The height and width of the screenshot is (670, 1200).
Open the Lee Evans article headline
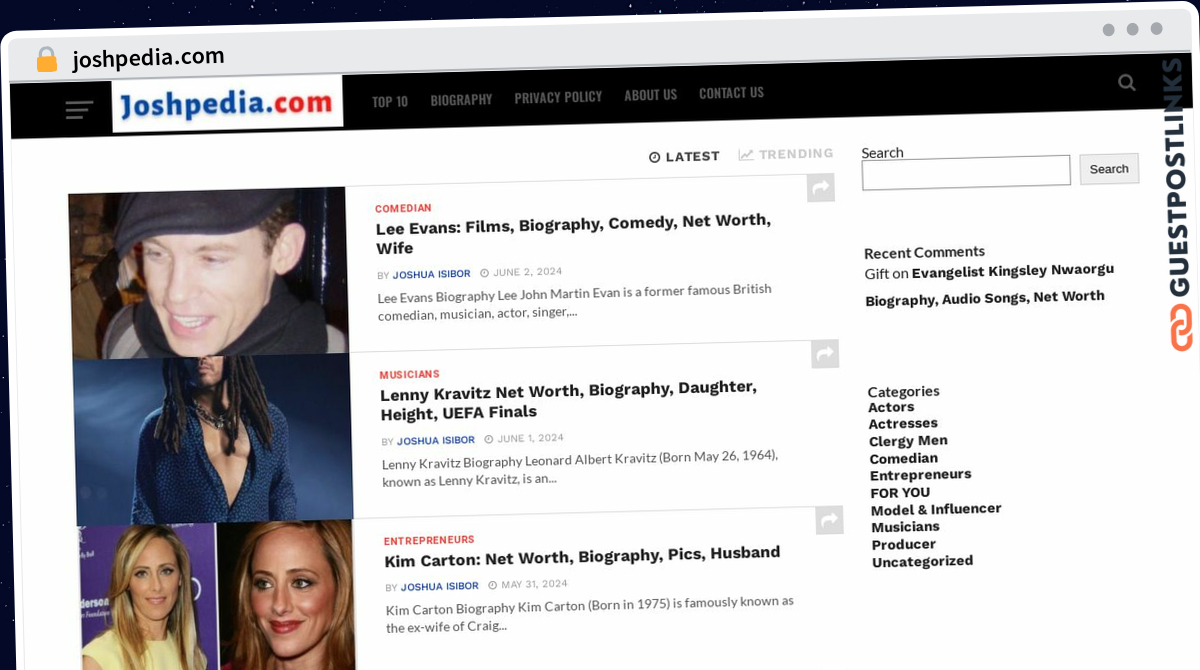(x=573, y=234)
